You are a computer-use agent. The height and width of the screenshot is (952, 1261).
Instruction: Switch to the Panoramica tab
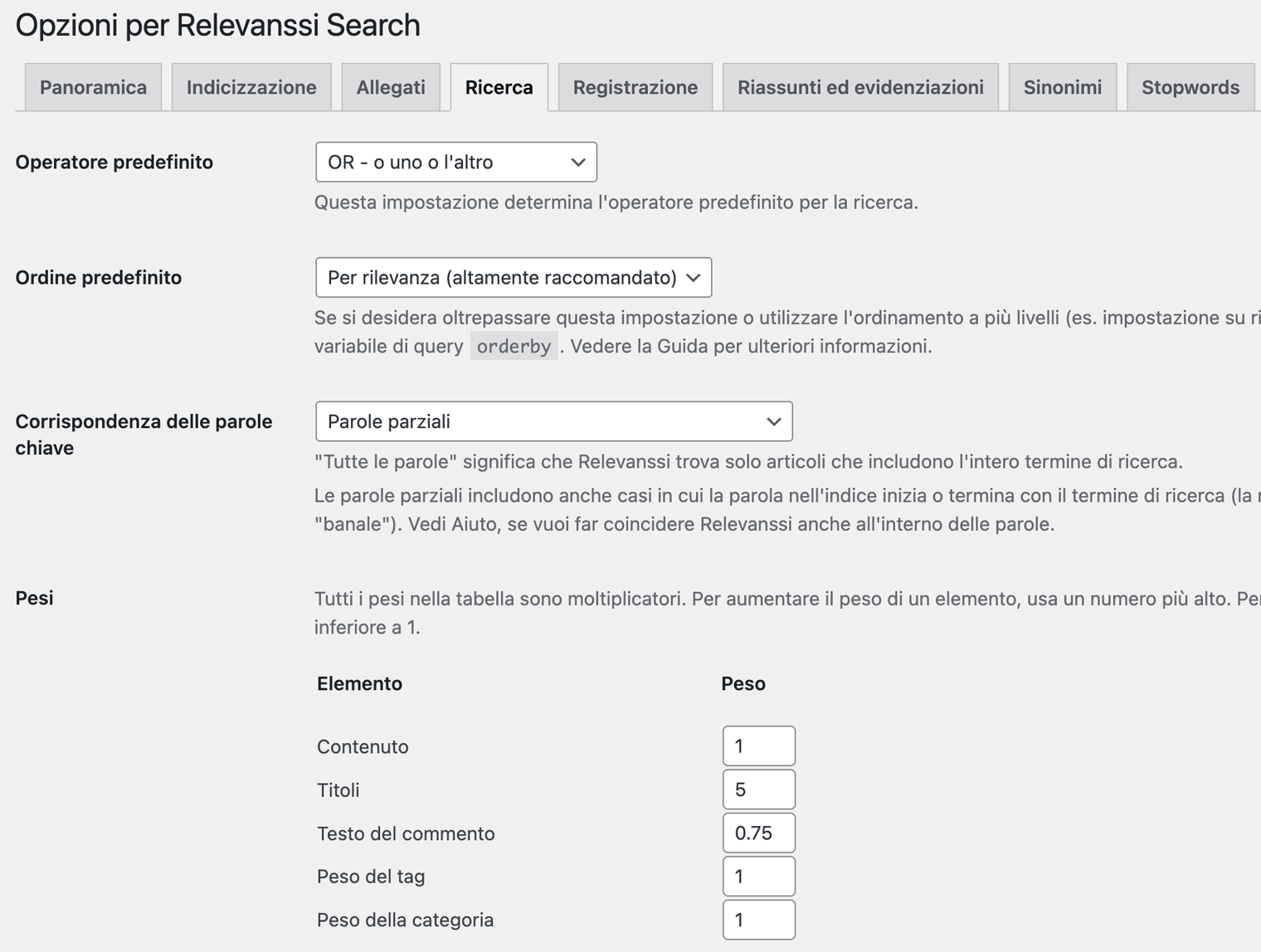click(93, 87)
